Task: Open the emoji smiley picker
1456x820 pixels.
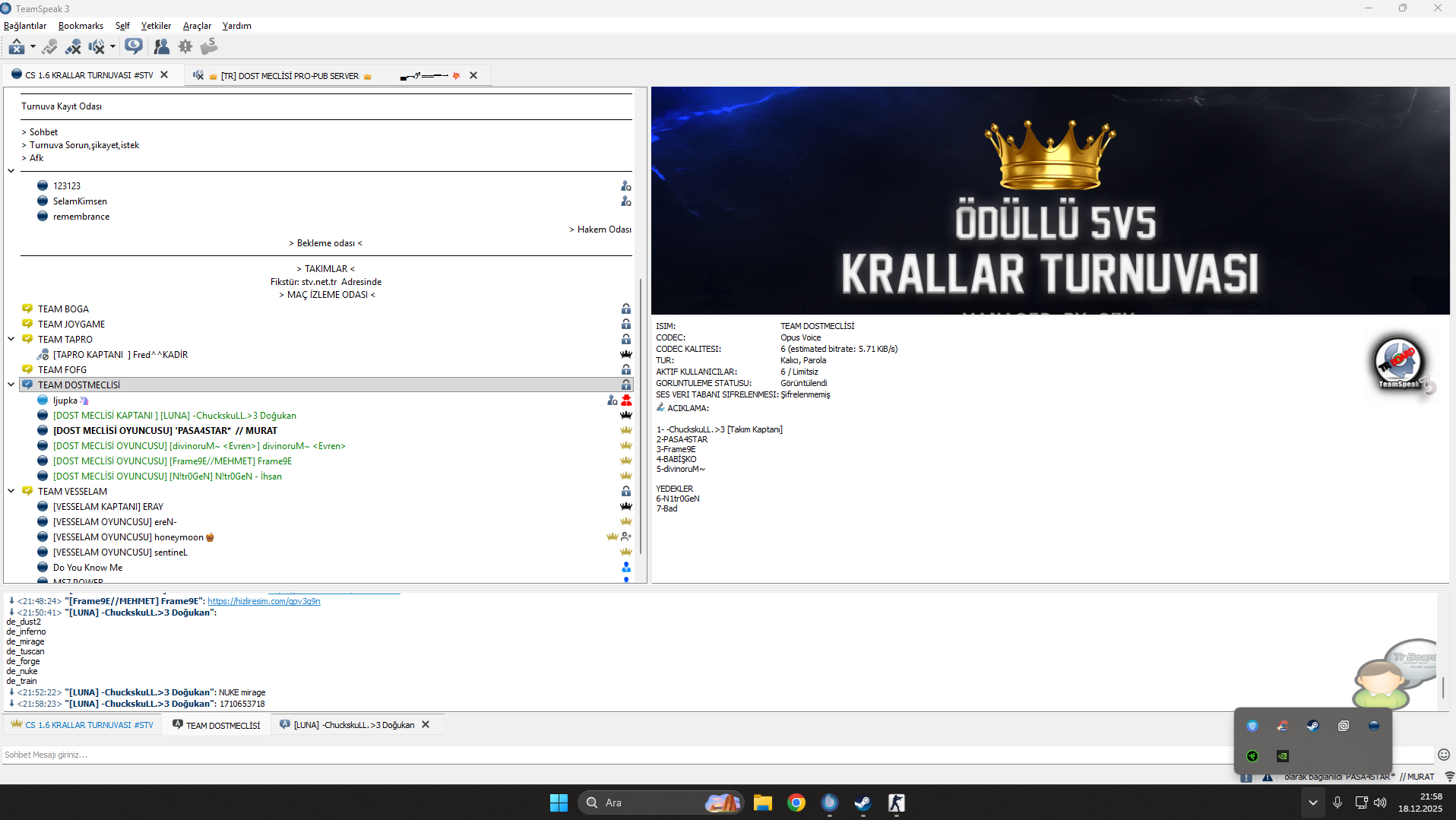Action: 1444,755
